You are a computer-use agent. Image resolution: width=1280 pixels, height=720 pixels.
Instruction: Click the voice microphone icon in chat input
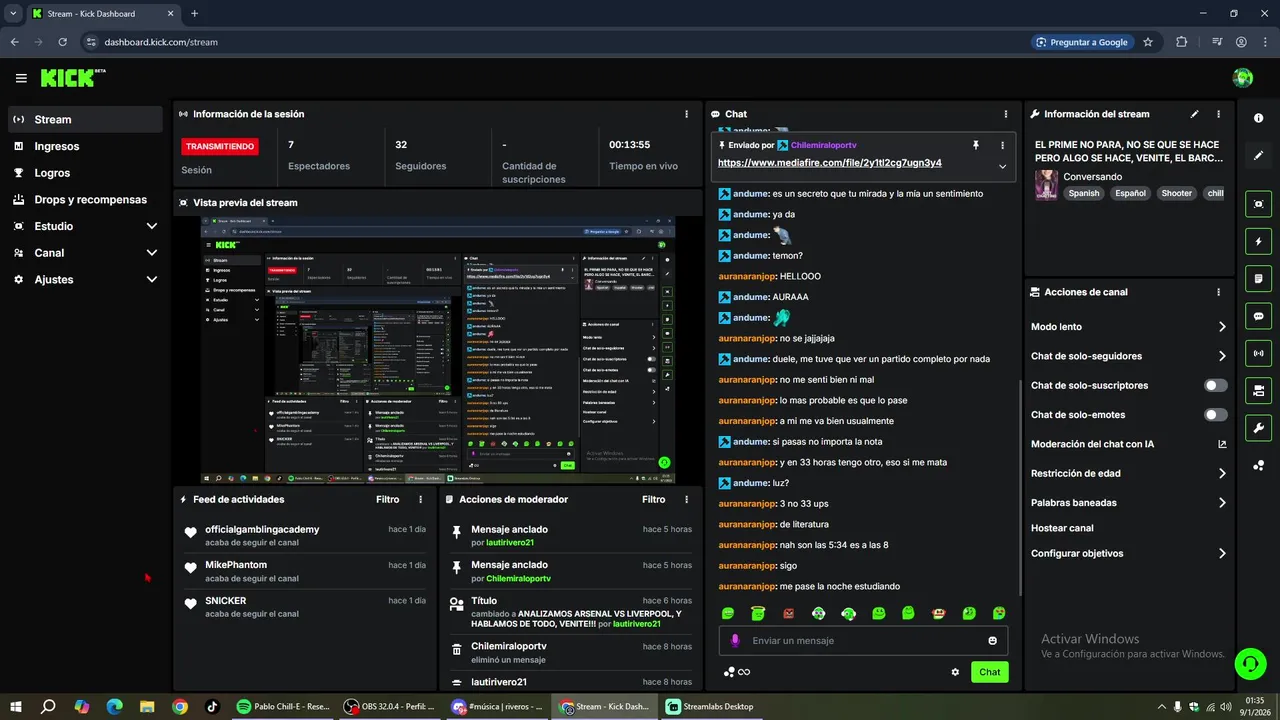735,640
